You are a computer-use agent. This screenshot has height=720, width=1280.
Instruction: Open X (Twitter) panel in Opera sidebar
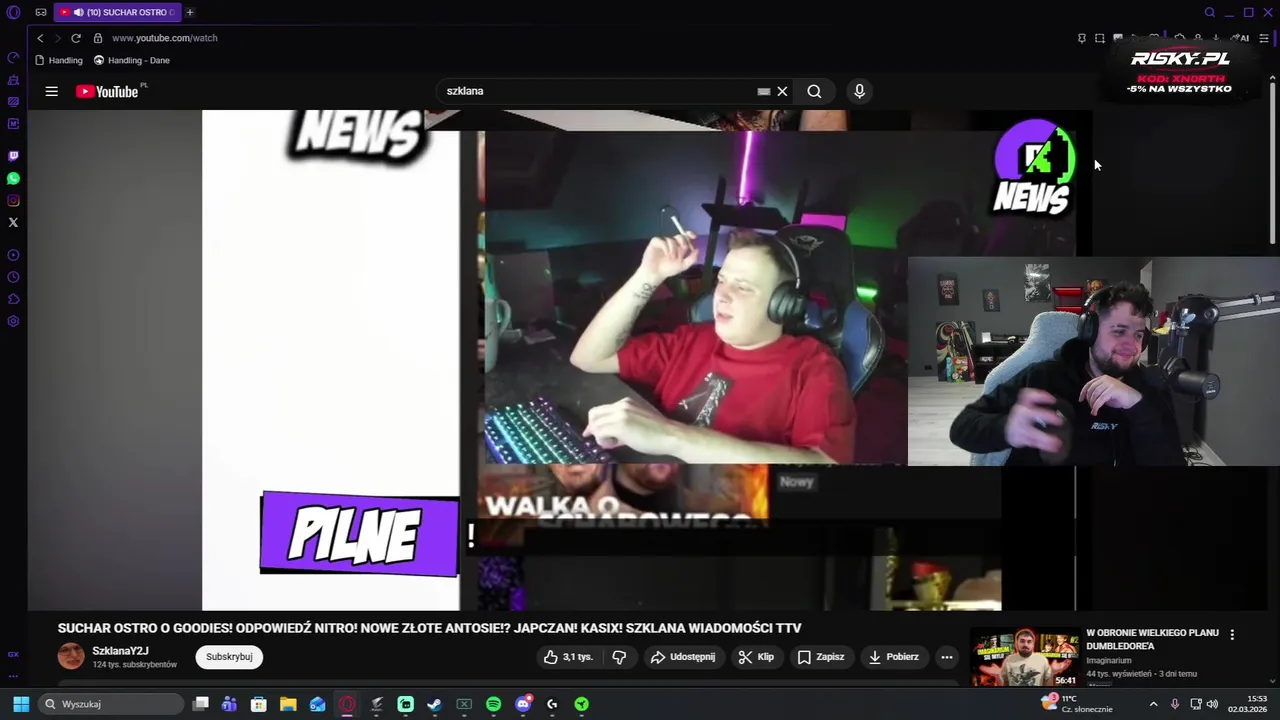[13, 222]
